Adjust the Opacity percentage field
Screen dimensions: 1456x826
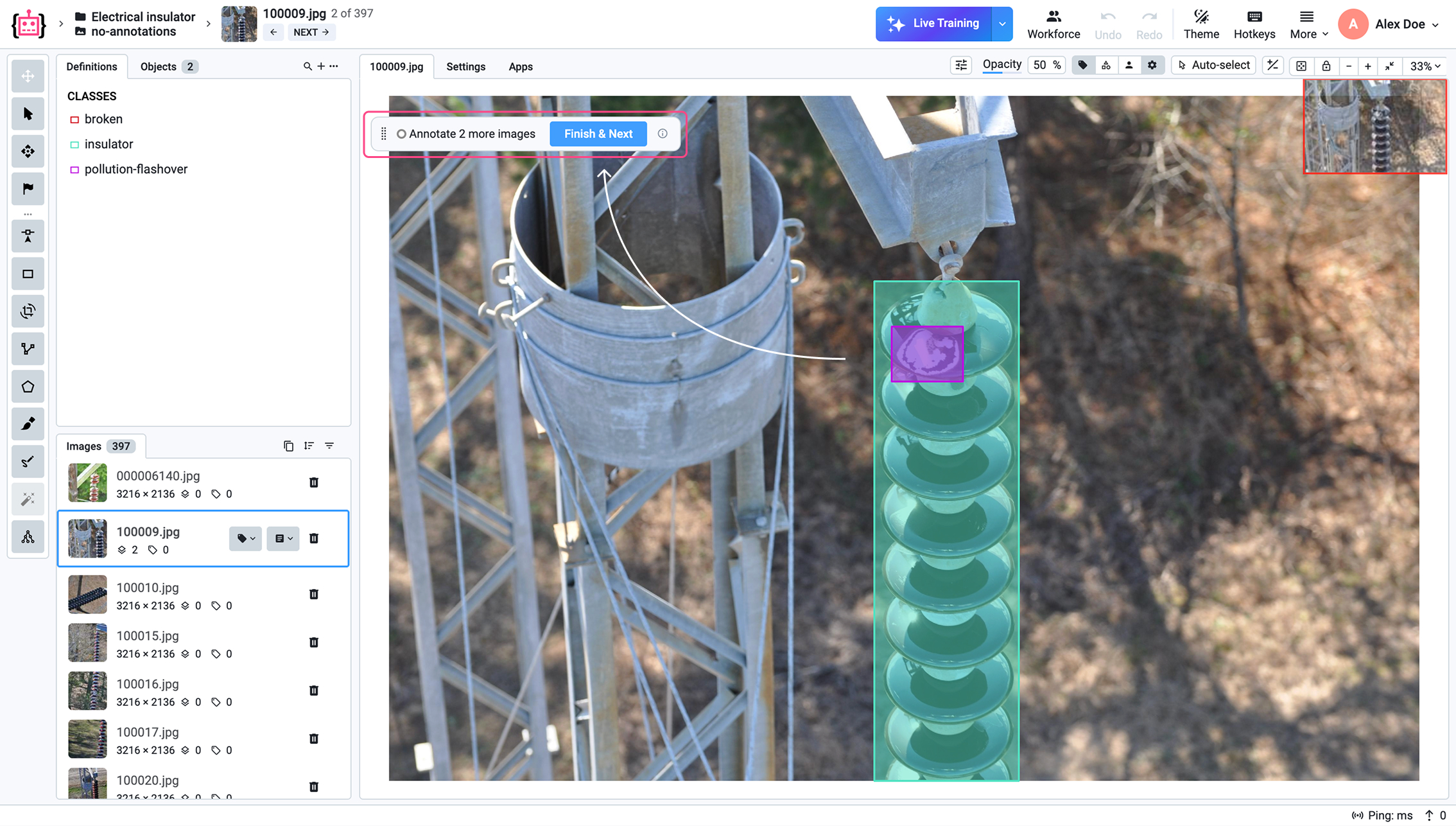[1046, 65]
